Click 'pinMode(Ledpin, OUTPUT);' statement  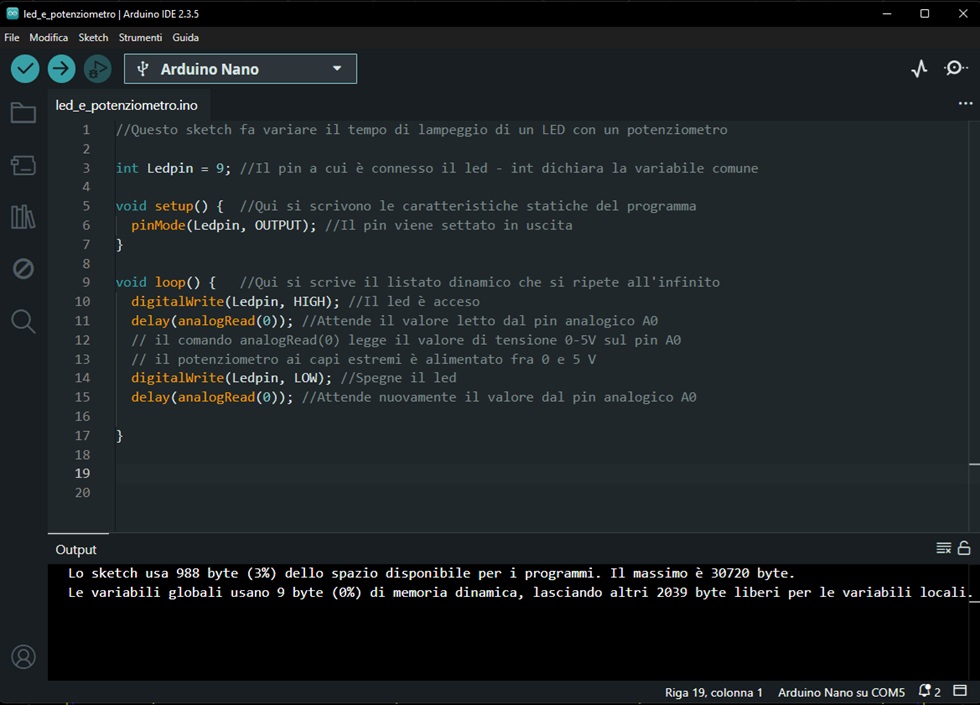[224, 225]
